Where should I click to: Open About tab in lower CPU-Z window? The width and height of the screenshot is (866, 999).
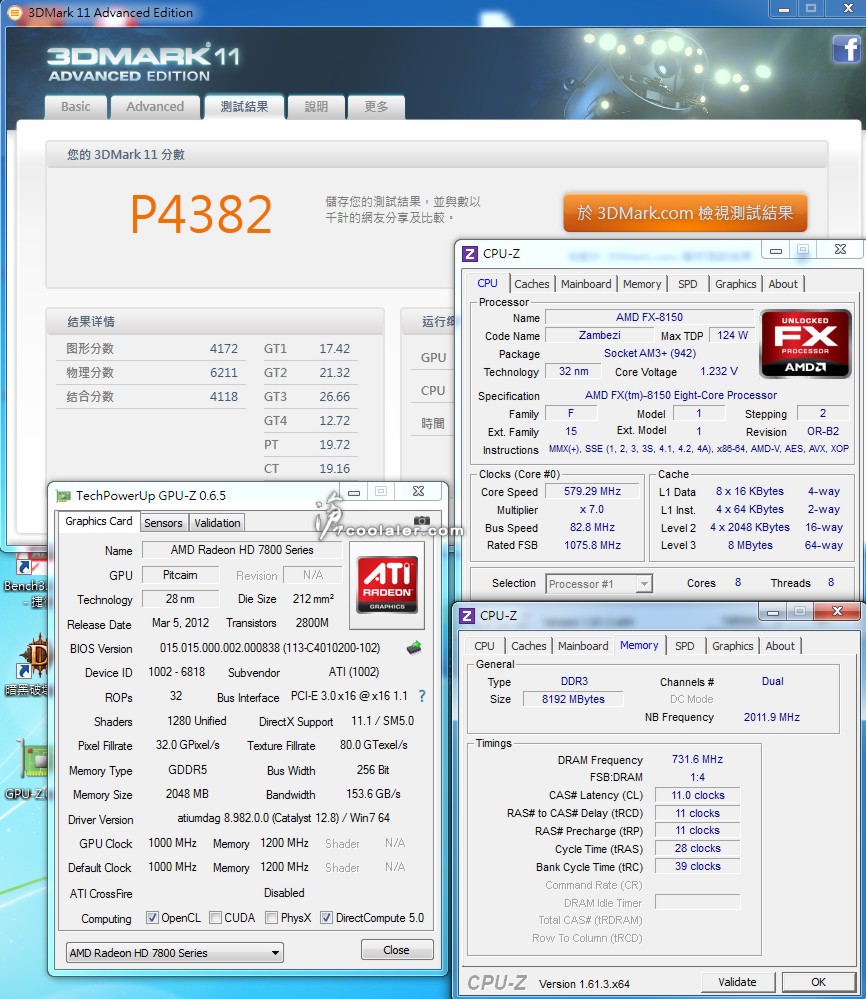click(780, 646)
